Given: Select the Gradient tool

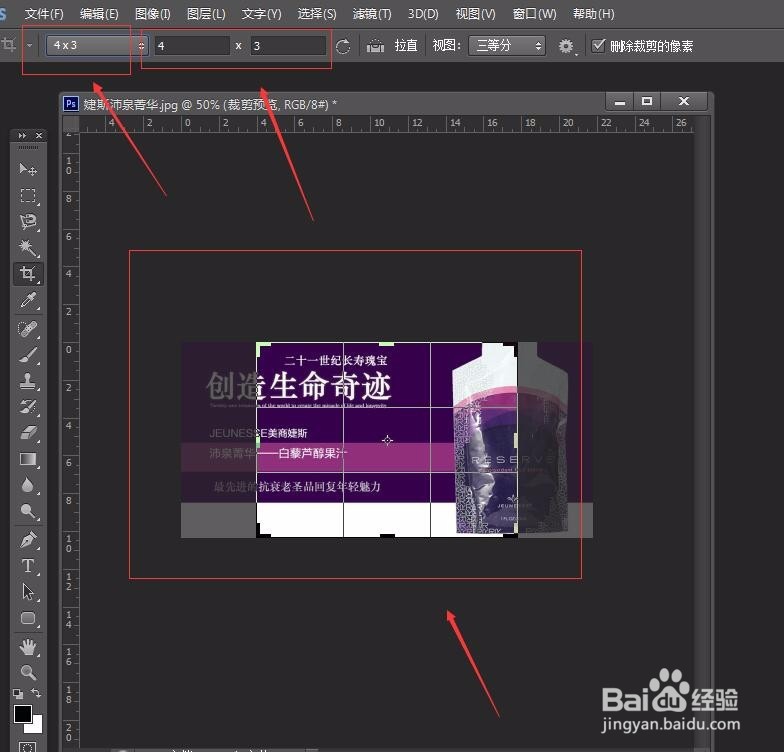Looking at the screenshot, I should [x=28, y=459].
